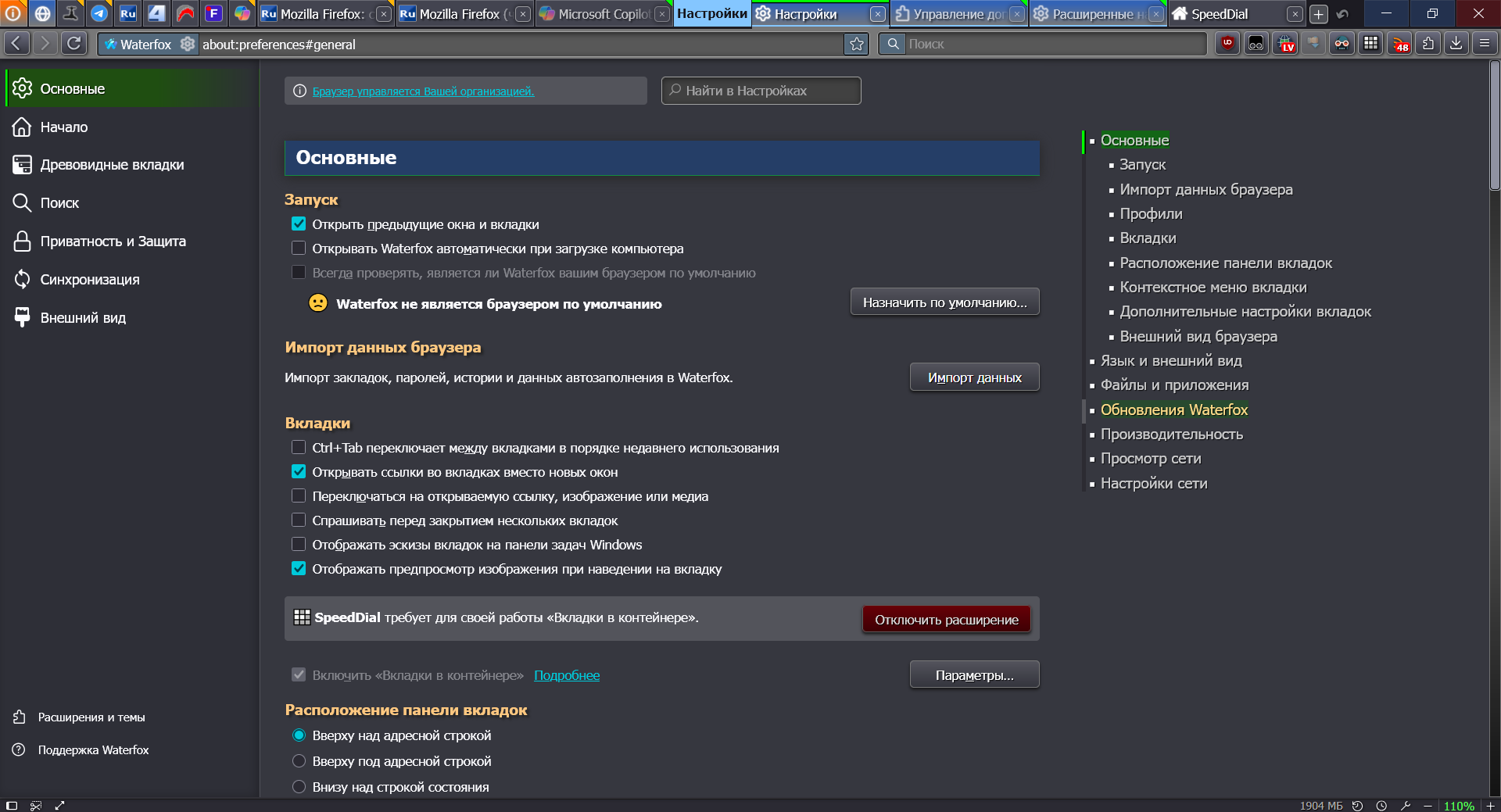Open a new tab with plus button
Image resolution: width=1501 pixels, height=812 pixels.
pos(1319,14)
